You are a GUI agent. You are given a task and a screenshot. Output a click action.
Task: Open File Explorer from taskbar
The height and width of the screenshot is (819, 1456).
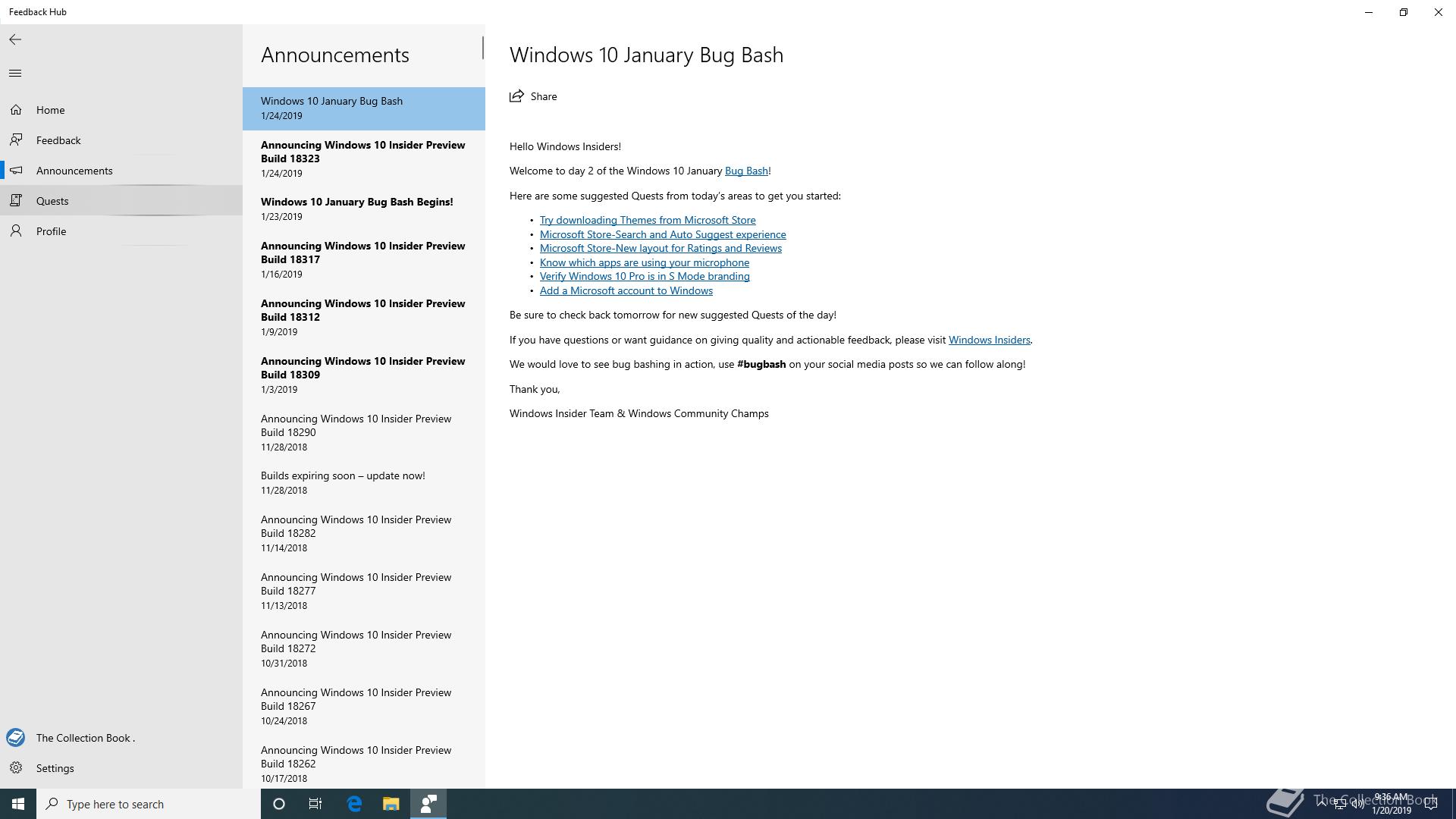pyautogui.click(x=391, y=804)
